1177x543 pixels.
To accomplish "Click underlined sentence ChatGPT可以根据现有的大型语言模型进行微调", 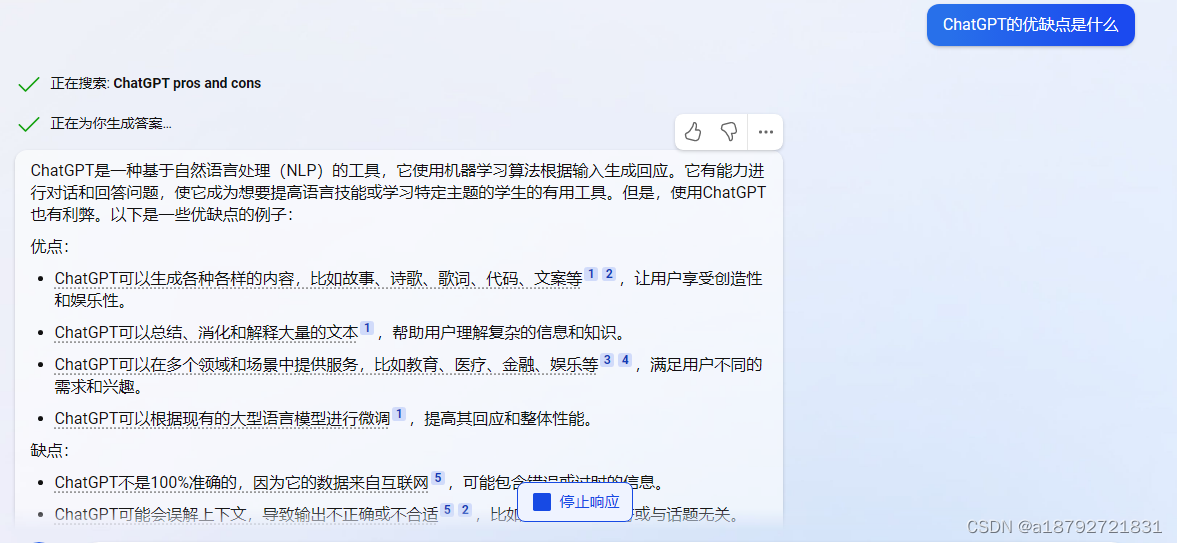I will coord(222,418).
